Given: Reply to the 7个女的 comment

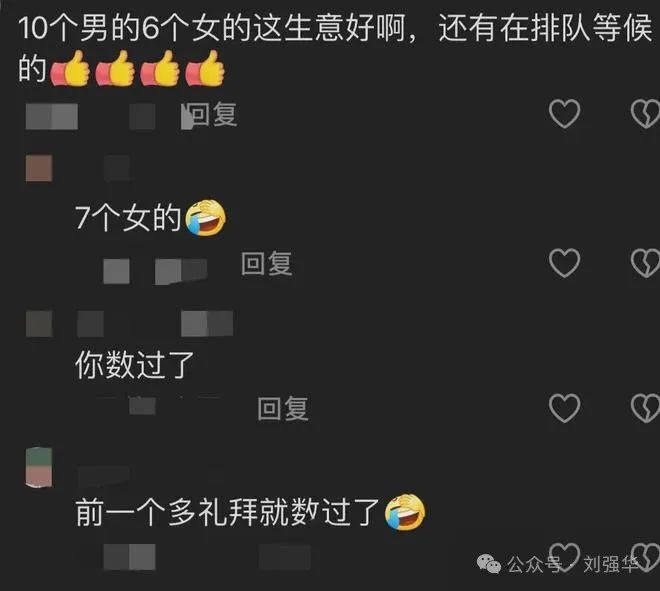Looking at the screenshot, I should point(267,264).
